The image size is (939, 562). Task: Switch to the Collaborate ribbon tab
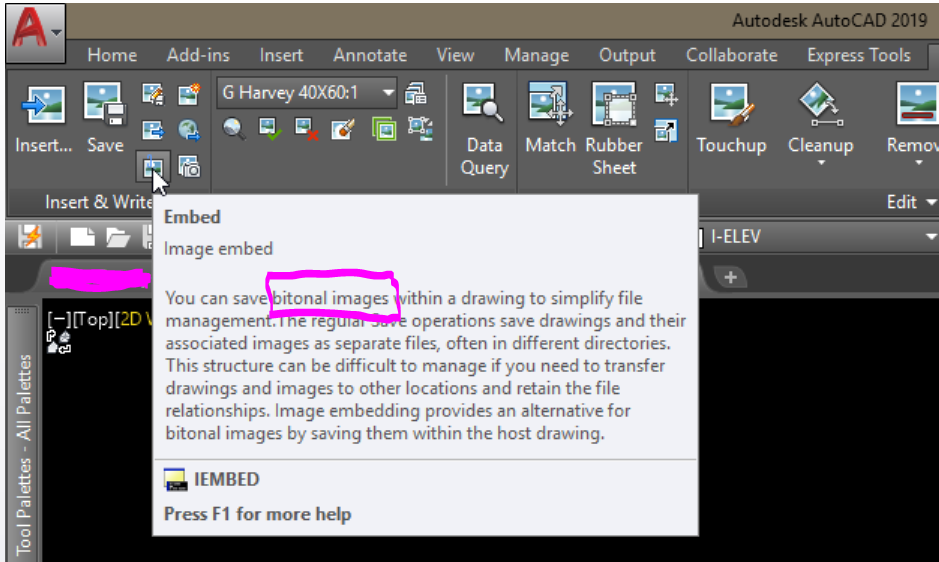(x=731, y=55)
